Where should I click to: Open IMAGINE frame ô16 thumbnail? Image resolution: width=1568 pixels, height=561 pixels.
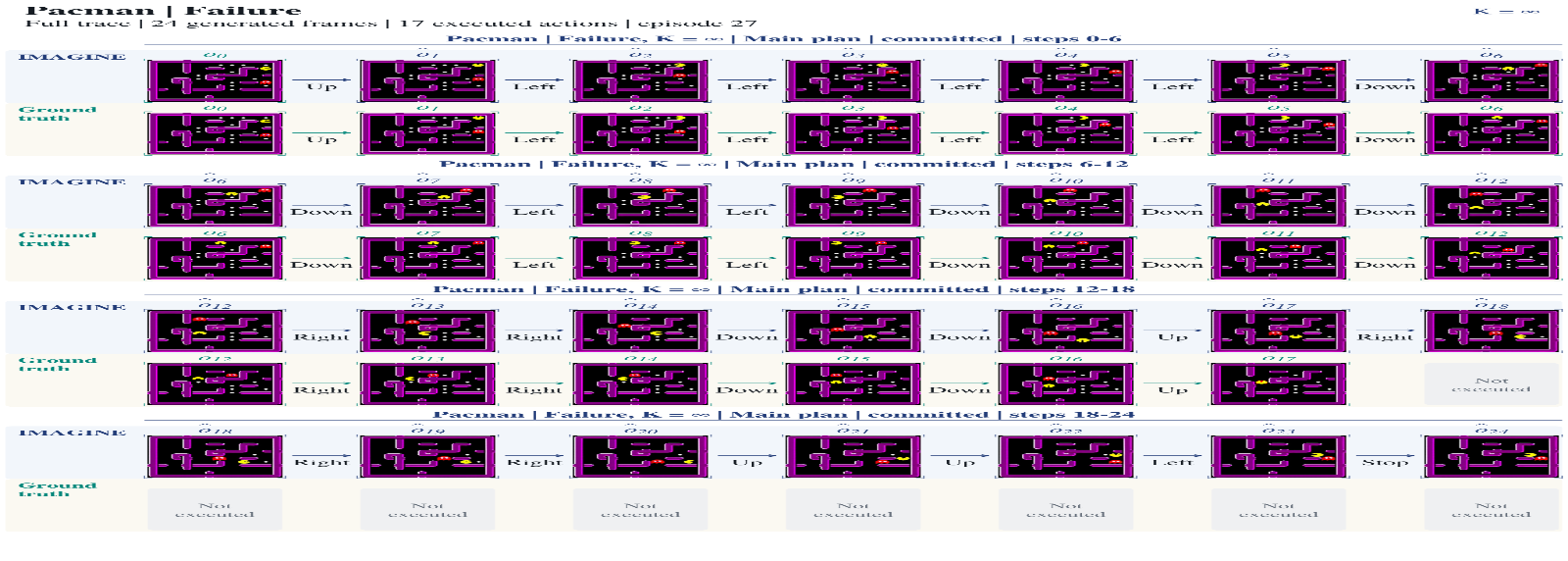(x=1066, y=331)
